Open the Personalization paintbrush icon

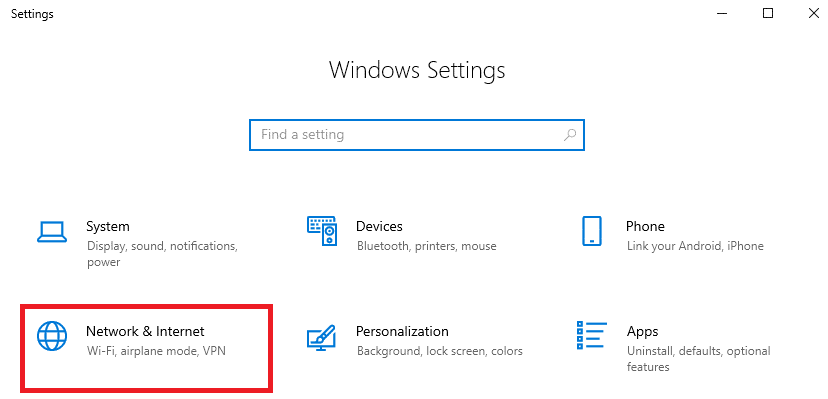322,337
